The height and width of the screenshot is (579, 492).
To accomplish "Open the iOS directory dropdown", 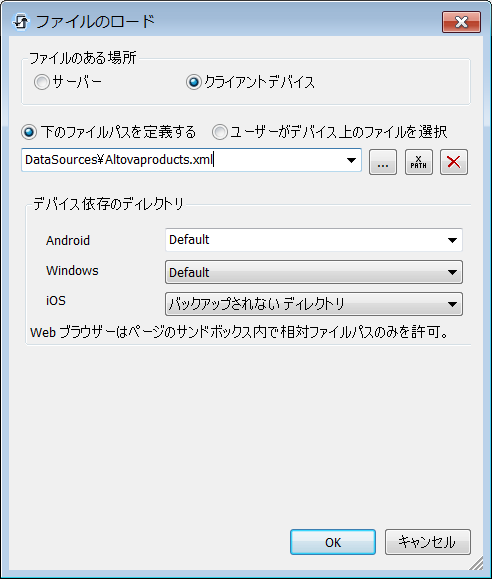I will (314, 304).
